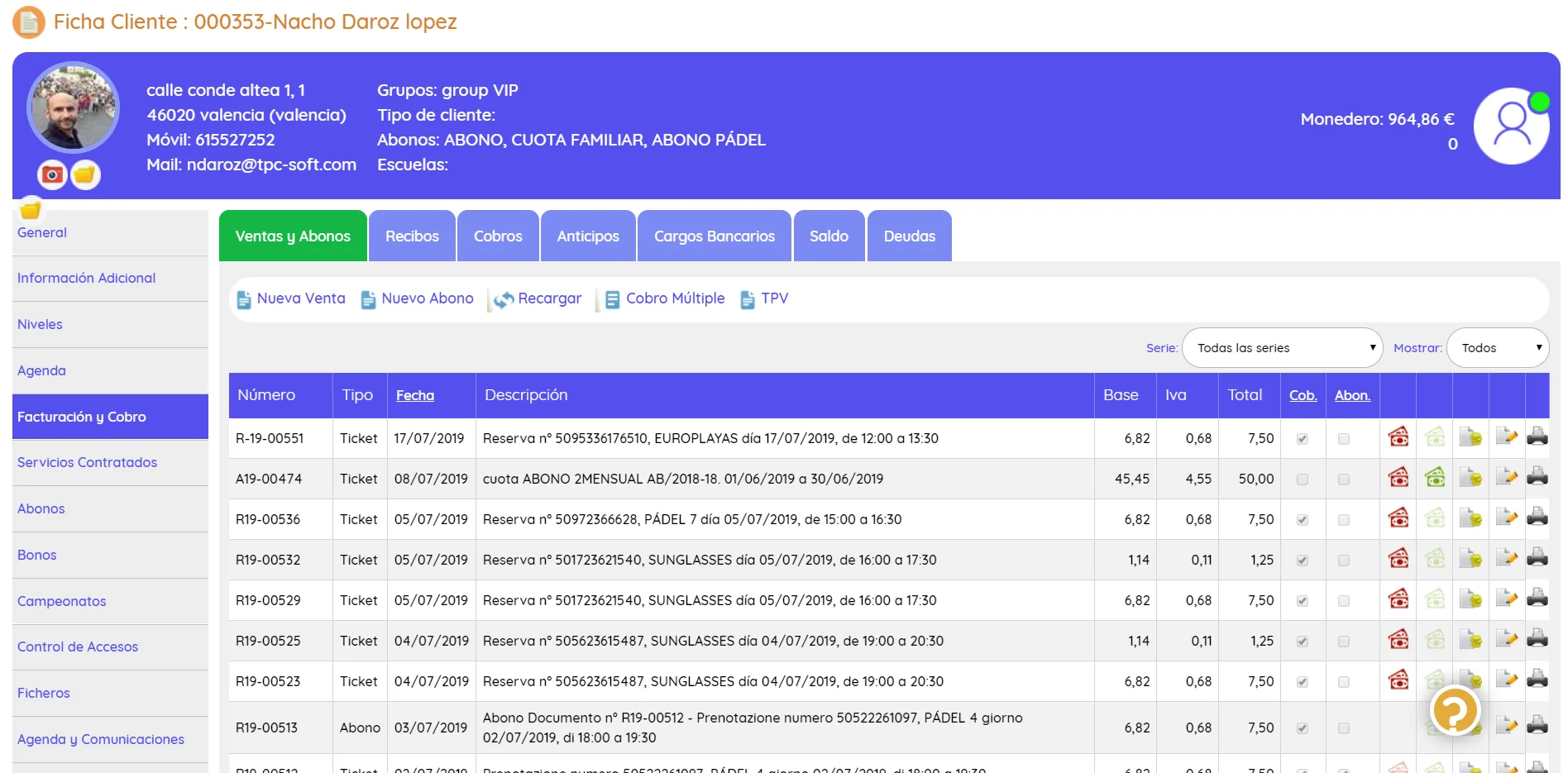
Task: Create a Nueva Venta
Action: pyautogui.click(x=291, y=298)
